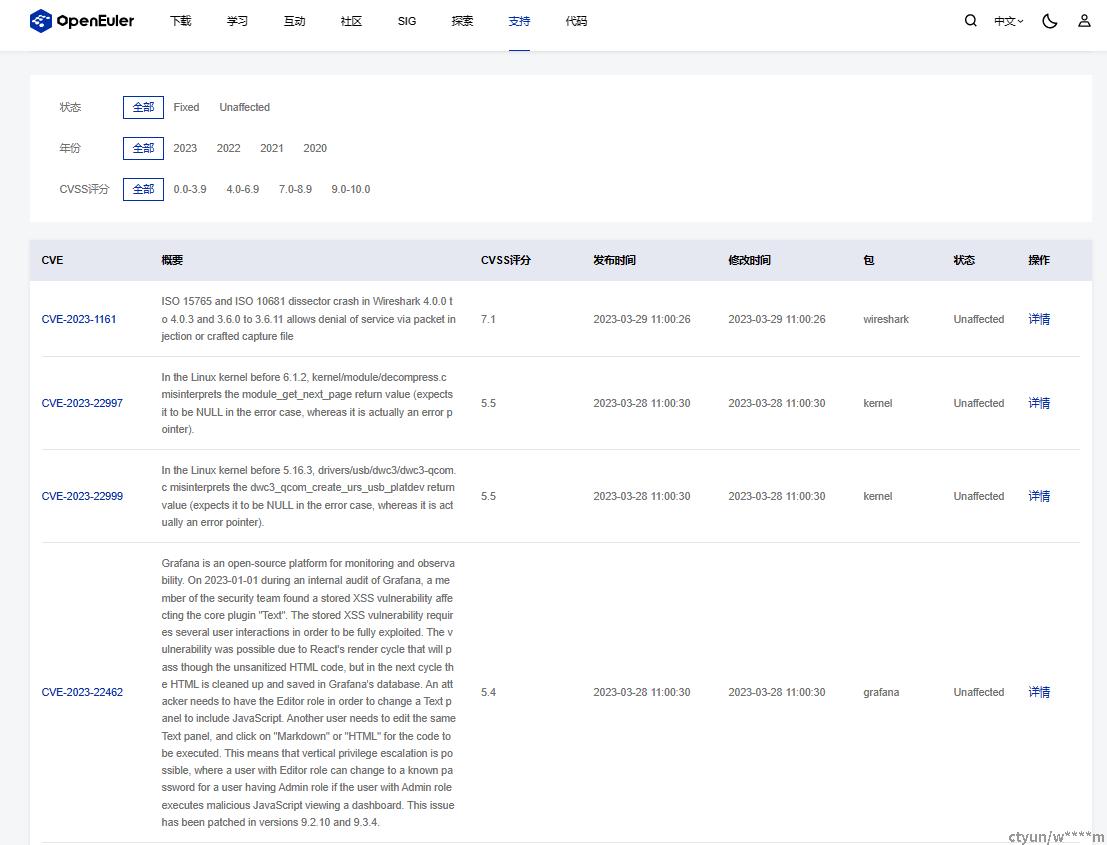Filter by year 2021
This screenshot has width=1107, height=845.
coord(272,148)
